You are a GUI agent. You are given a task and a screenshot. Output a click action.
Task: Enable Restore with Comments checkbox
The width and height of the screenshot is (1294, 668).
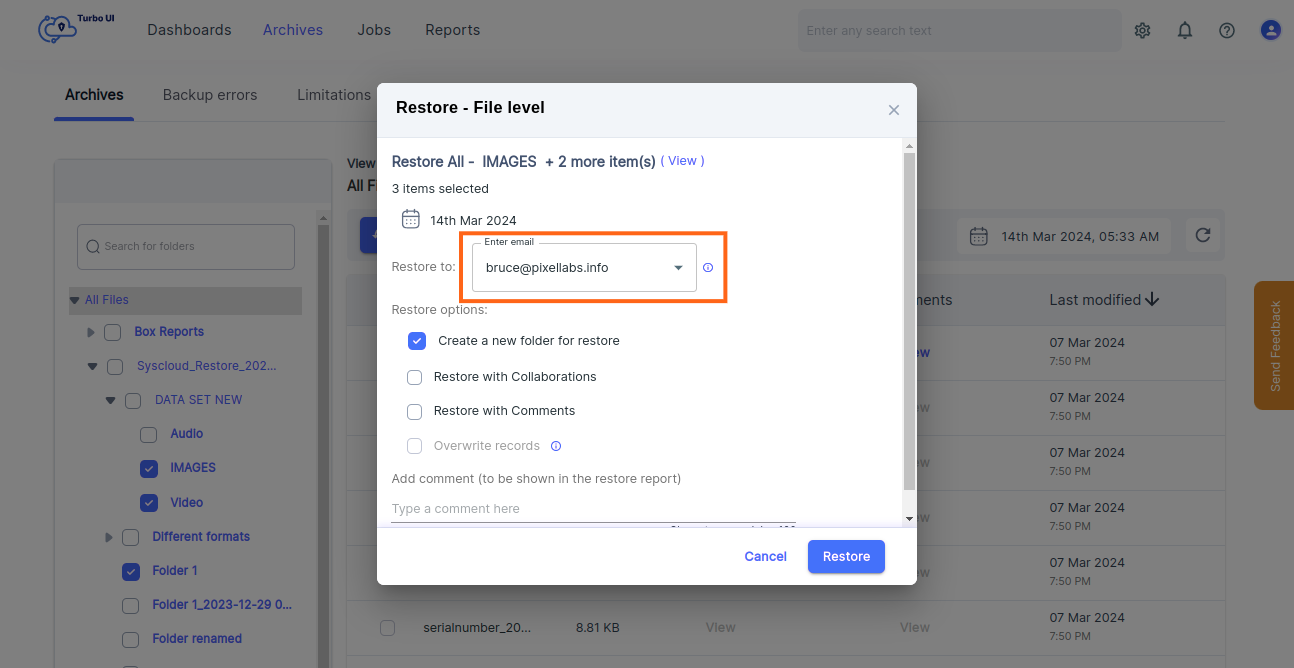414,411
